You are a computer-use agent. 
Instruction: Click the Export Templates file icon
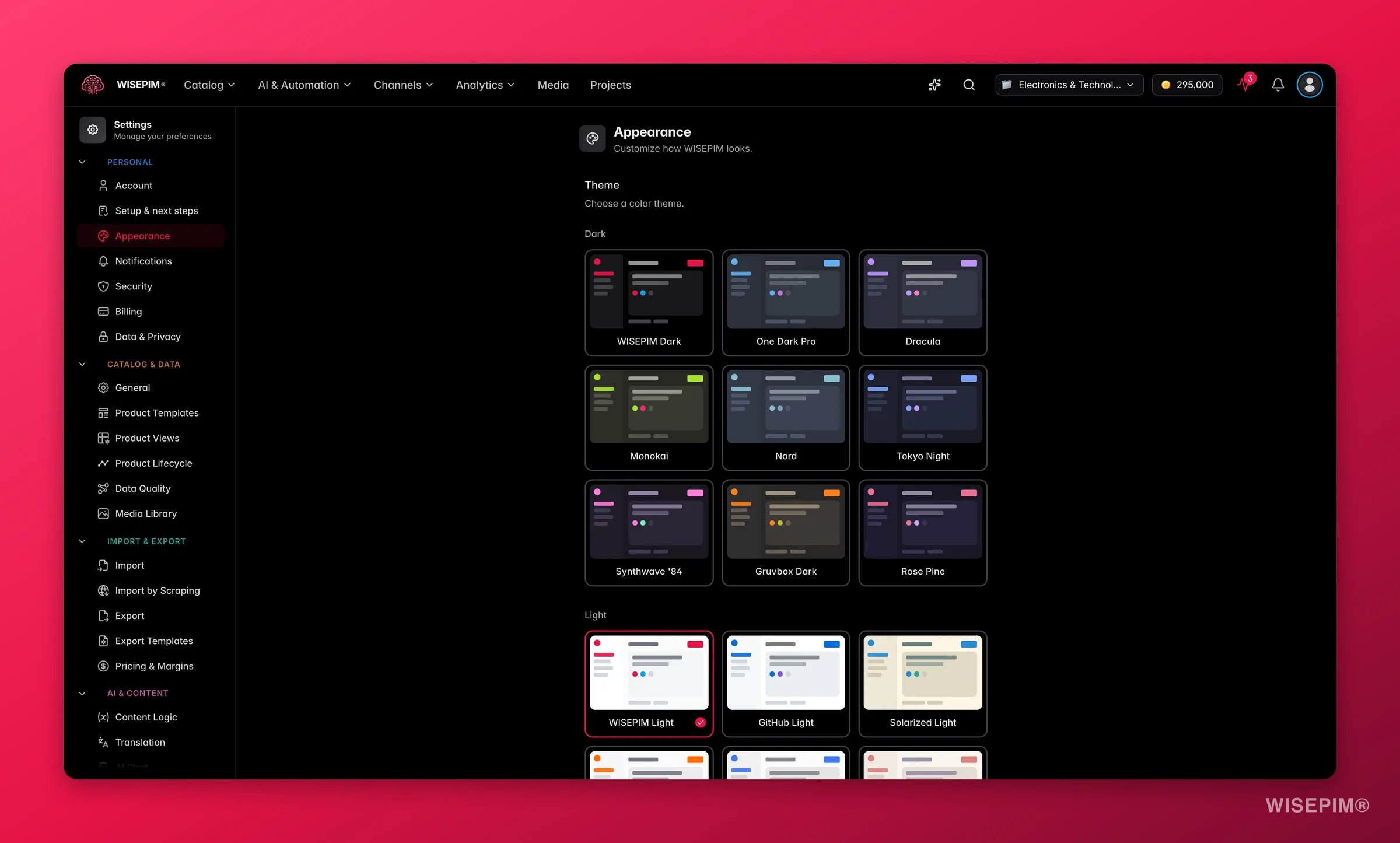point(103,641)
